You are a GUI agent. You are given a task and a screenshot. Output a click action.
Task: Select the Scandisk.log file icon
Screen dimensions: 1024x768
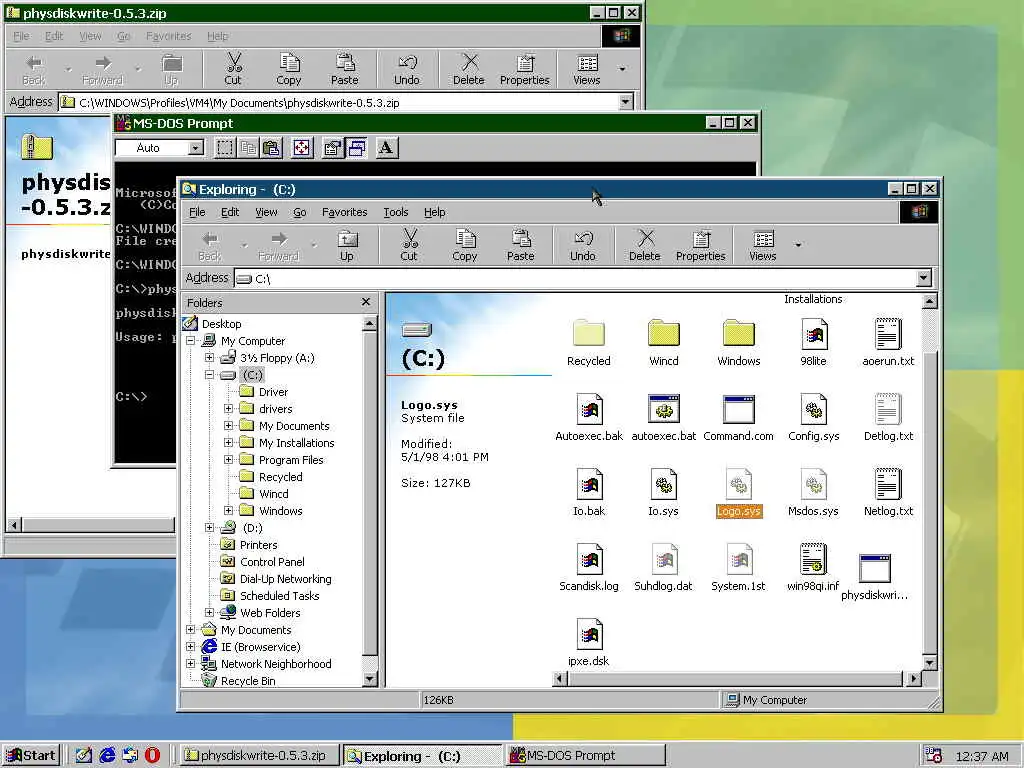coord(589,559)
